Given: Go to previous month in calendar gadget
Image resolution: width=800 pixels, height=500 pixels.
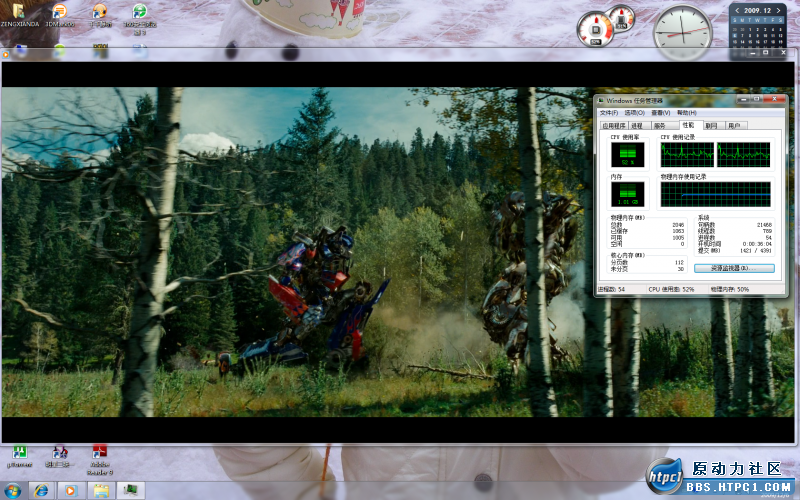Looking at the screenshot, I should click(x=737, y=11).
